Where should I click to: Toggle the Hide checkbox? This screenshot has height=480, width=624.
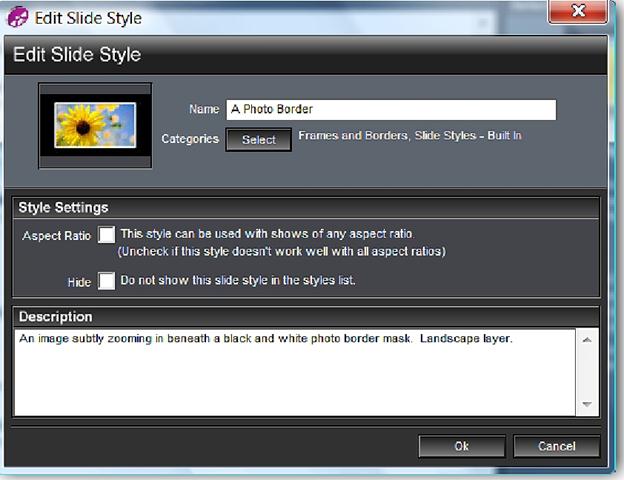tap(106, 281)
